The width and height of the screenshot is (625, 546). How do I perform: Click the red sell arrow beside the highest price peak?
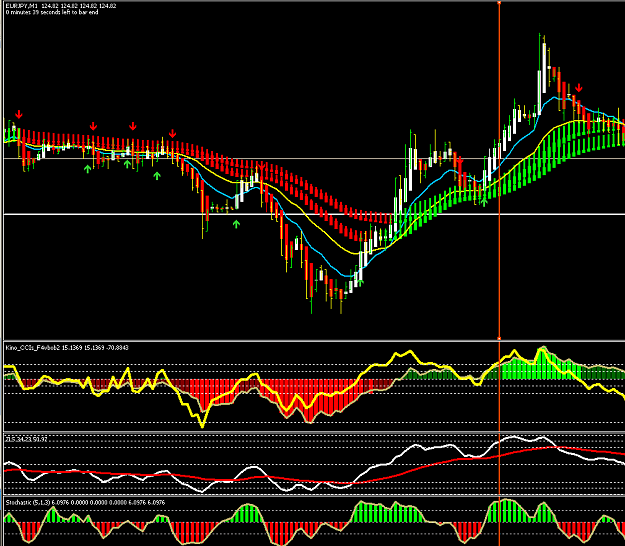[x=579, y=88]
